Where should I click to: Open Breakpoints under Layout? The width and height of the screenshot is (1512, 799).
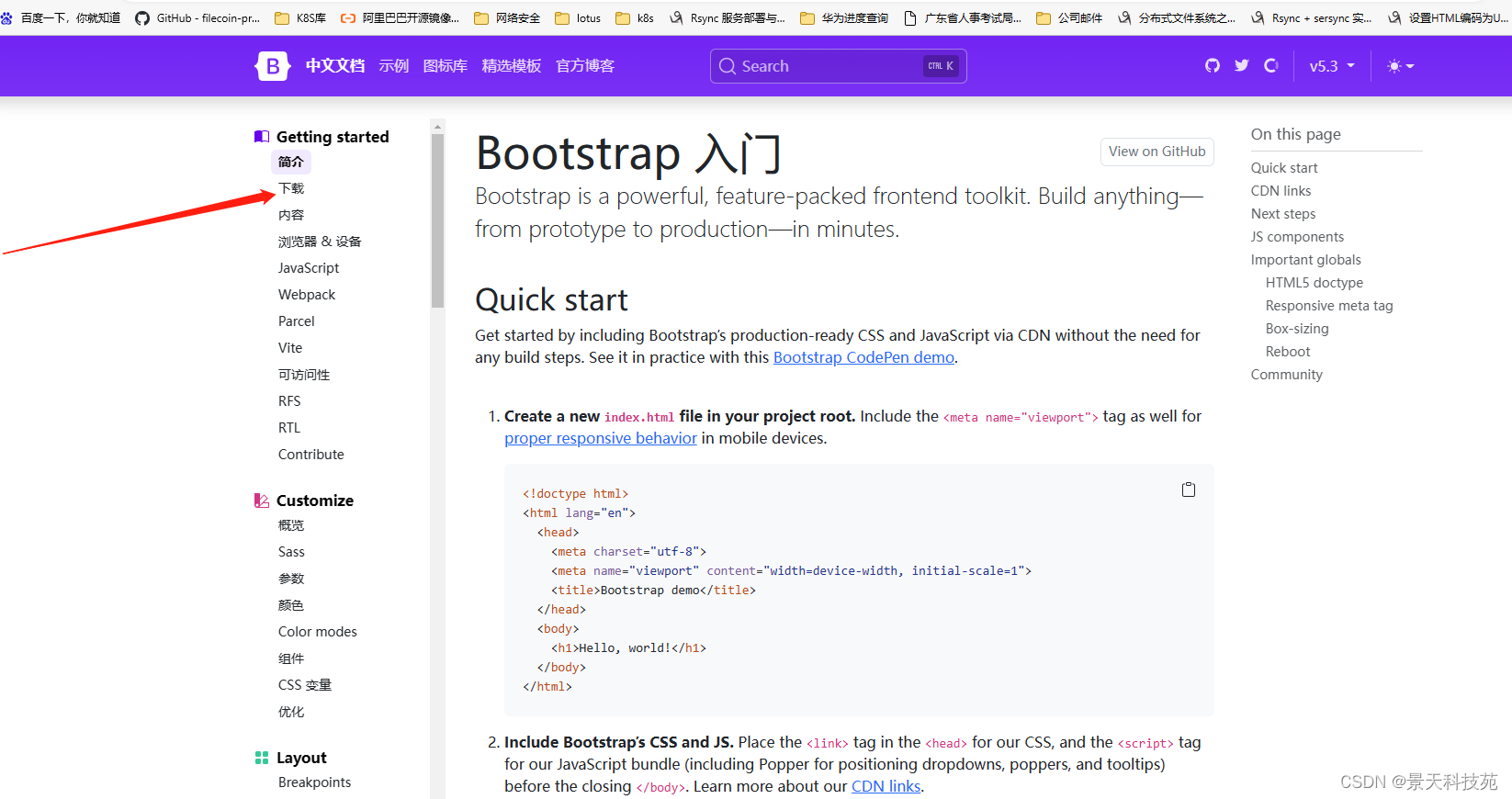(314, 782)
